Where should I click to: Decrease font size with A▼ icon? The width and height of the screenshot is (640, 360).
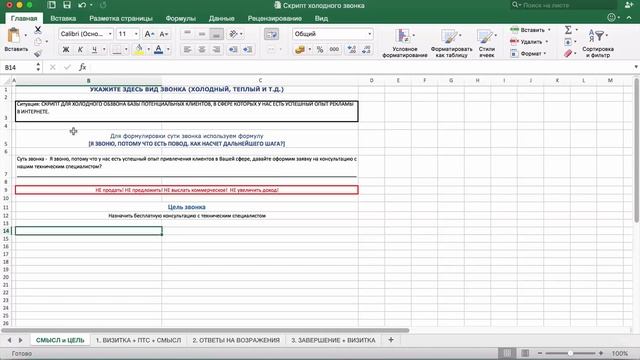[163, 34]
